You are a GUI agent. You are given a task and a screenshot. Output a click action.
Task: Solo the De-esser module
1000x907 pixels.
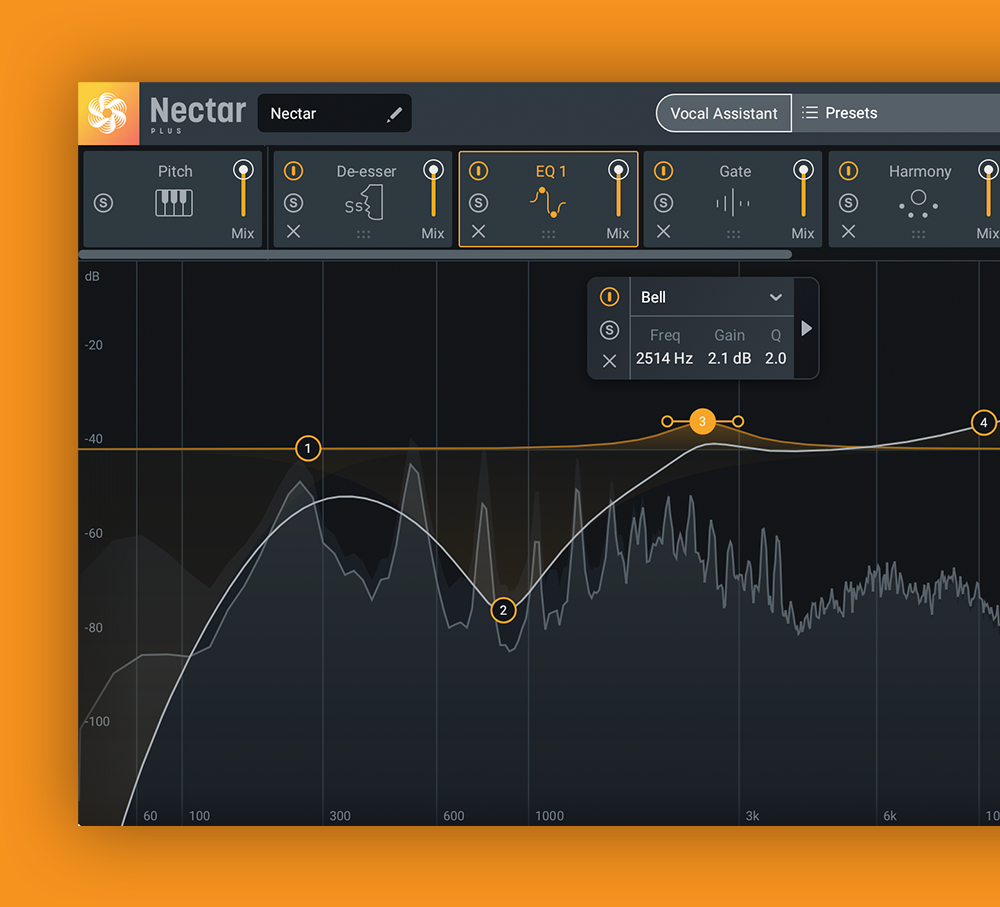point(293,203)
